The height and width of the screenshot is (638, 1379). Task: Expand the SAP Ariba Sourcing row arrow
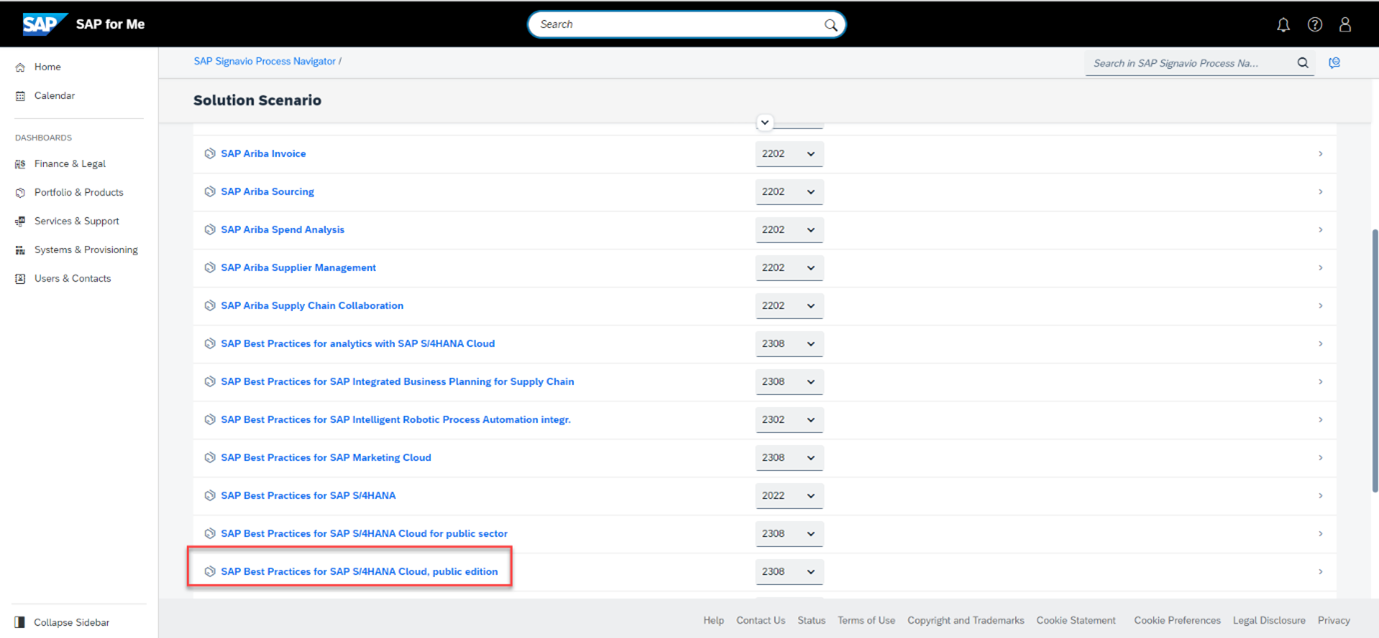pos(1320,192)
